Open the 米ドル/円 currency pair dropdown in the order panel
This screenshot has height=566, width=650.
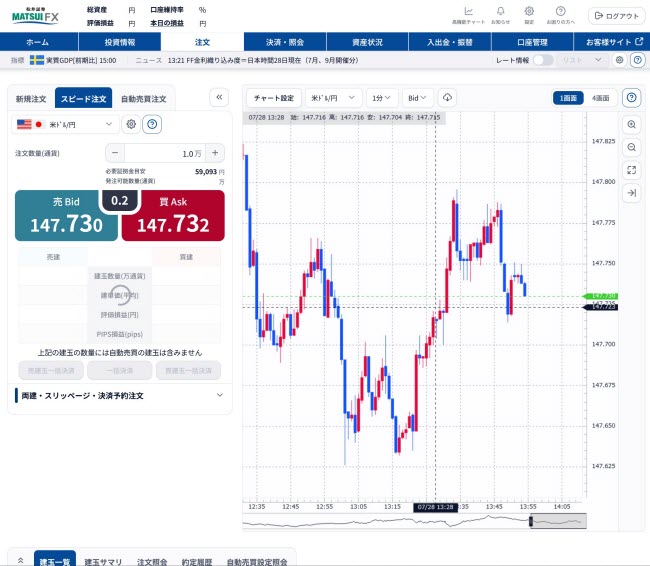(x=65, y=124)
